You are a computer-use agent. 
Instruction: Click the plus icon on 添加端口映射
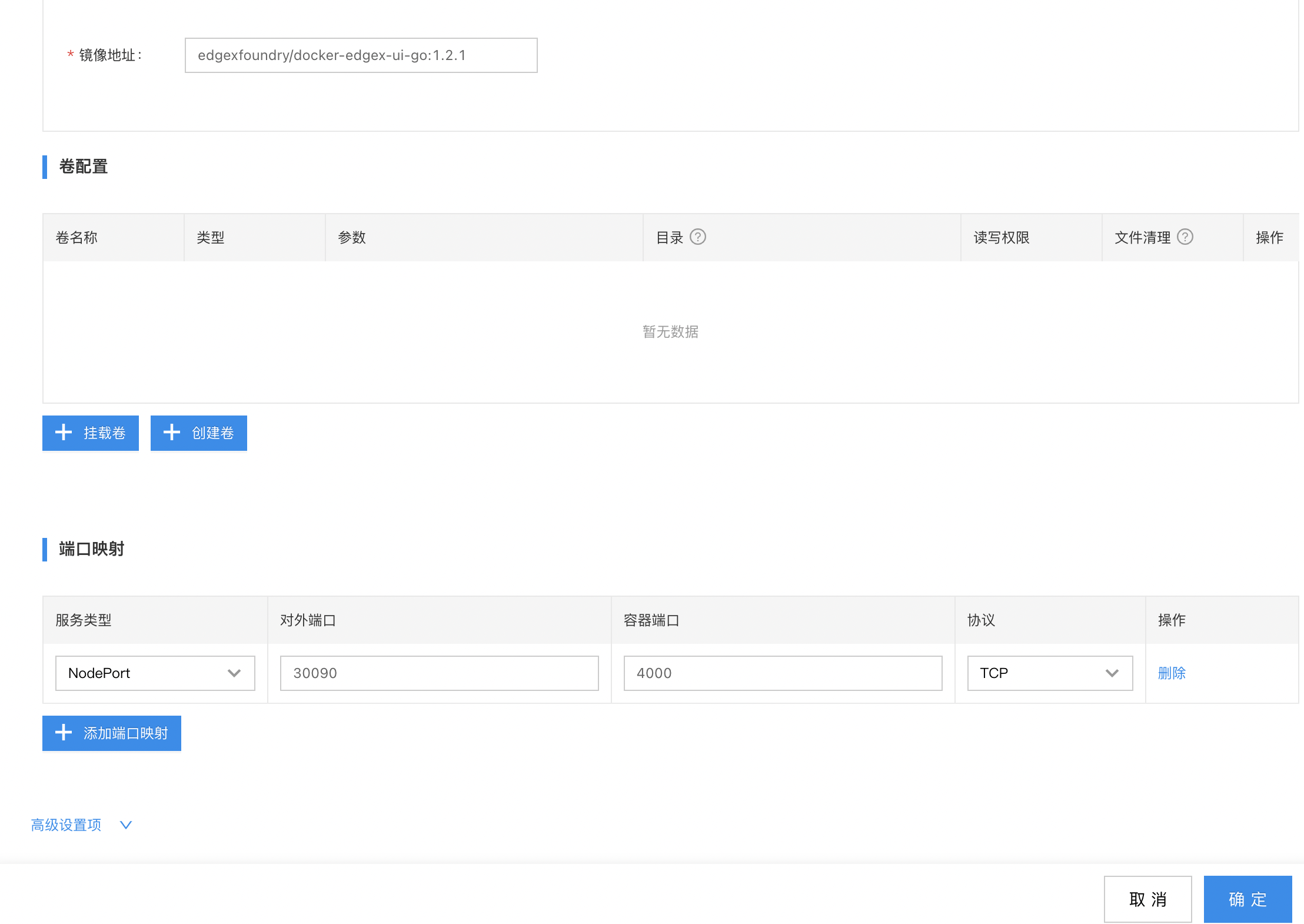pos(64,733)
